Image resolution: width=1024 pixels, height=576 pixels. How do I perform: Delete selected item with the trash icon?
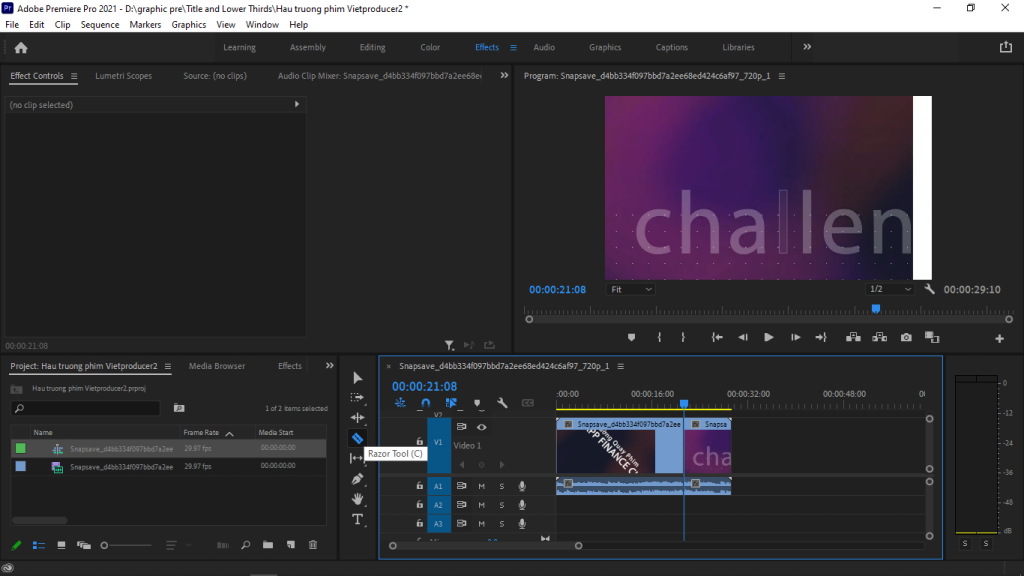(313, 545)
